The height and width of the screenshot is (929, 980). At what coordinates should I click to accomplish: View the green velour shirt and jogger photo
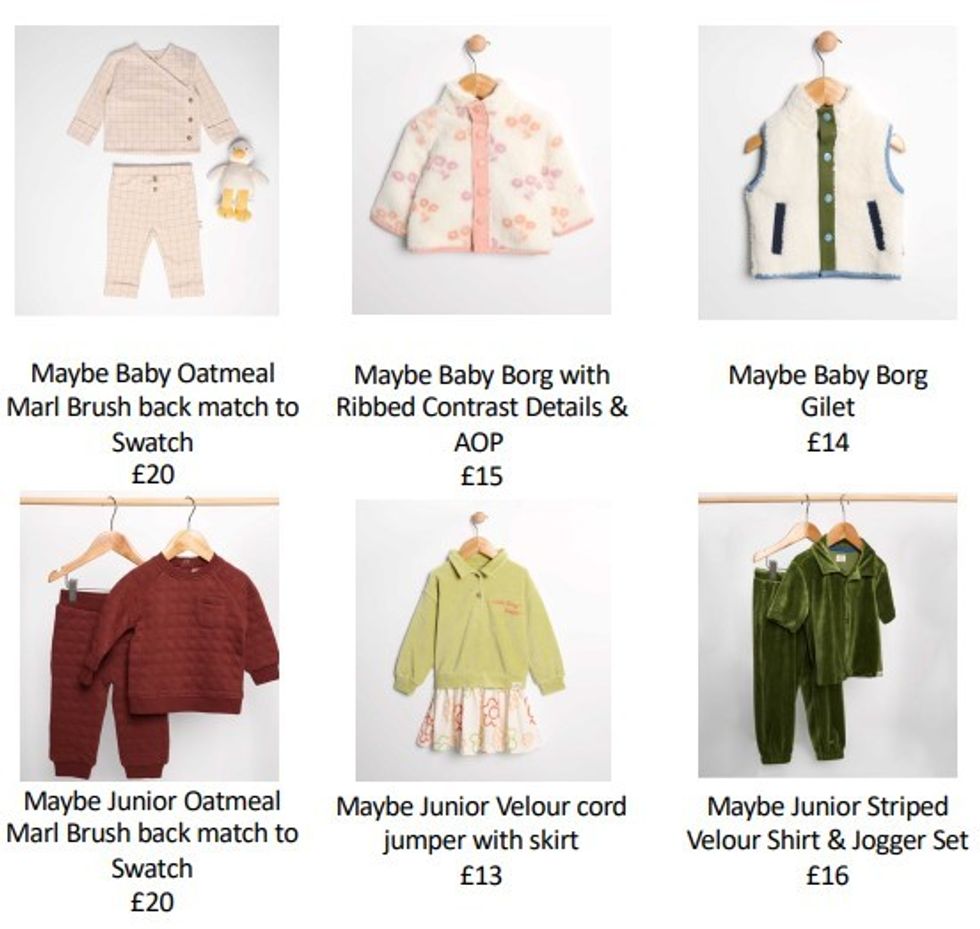coord(828,635)
